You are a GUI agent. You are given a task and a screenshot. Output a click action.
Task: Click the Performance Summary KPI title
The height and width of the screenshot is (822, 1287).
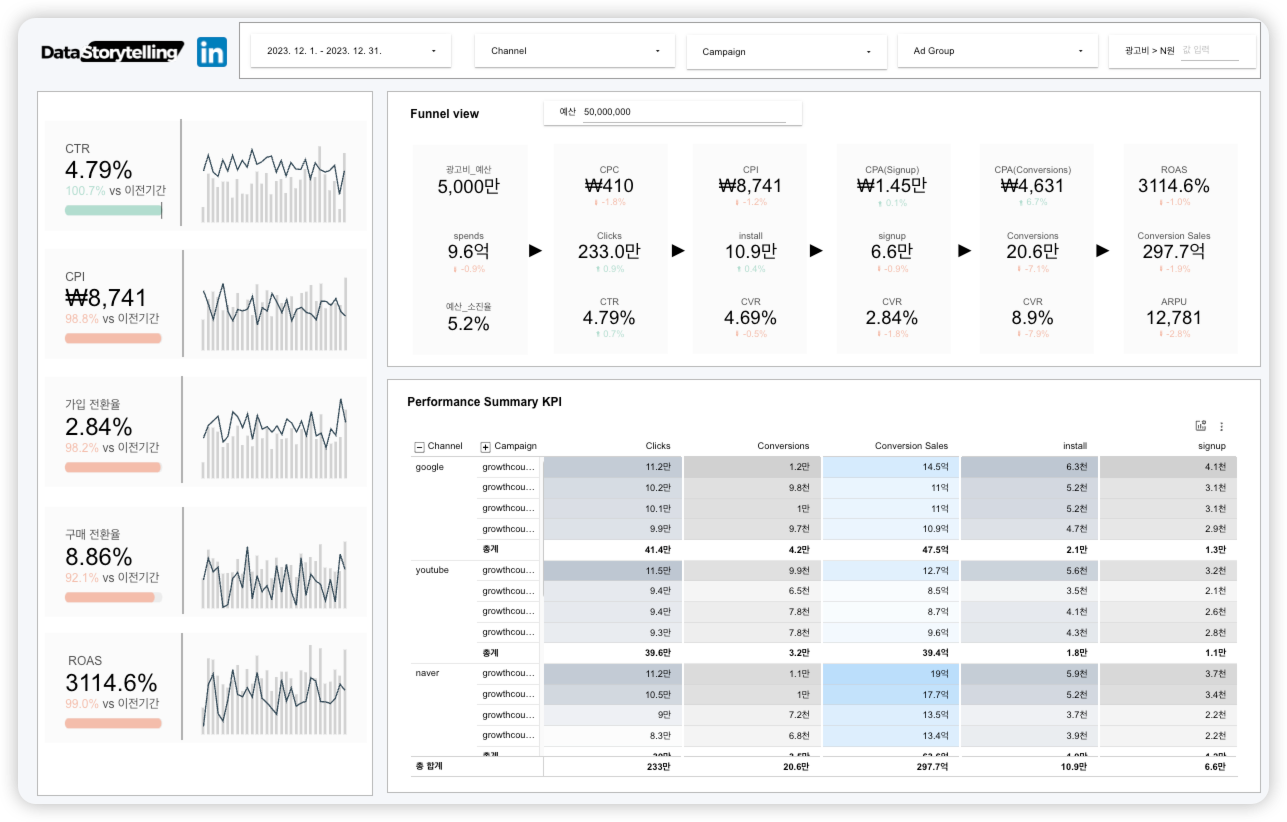tap(484, 402)
